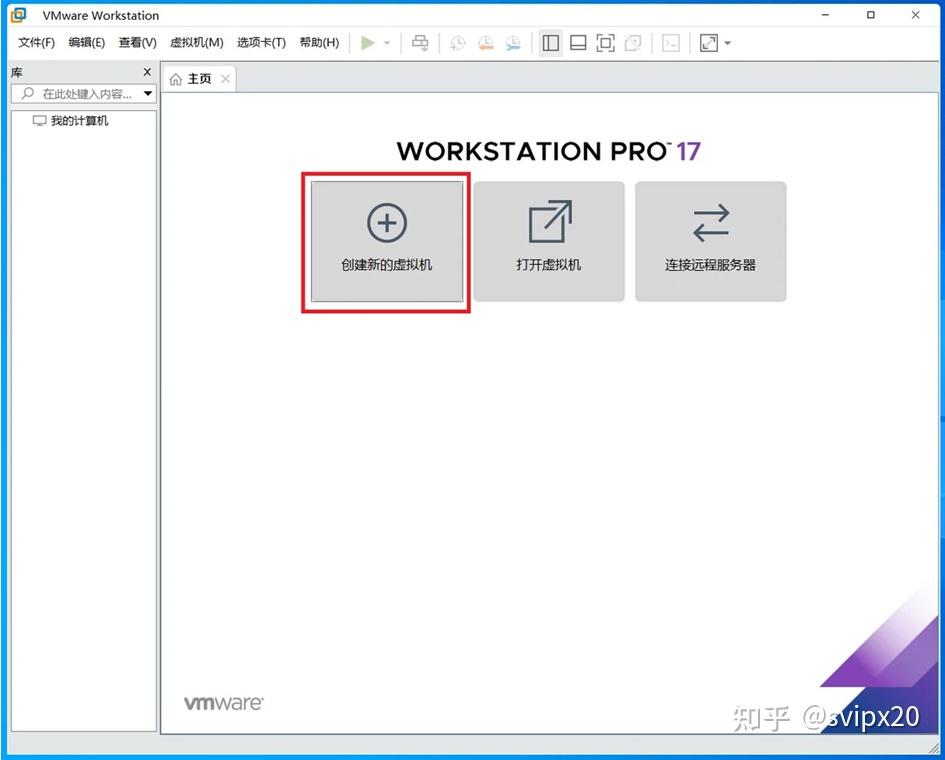The image size is (945, 760).
Task: Close the 主页 tab
Action: (x=225, y=79)
